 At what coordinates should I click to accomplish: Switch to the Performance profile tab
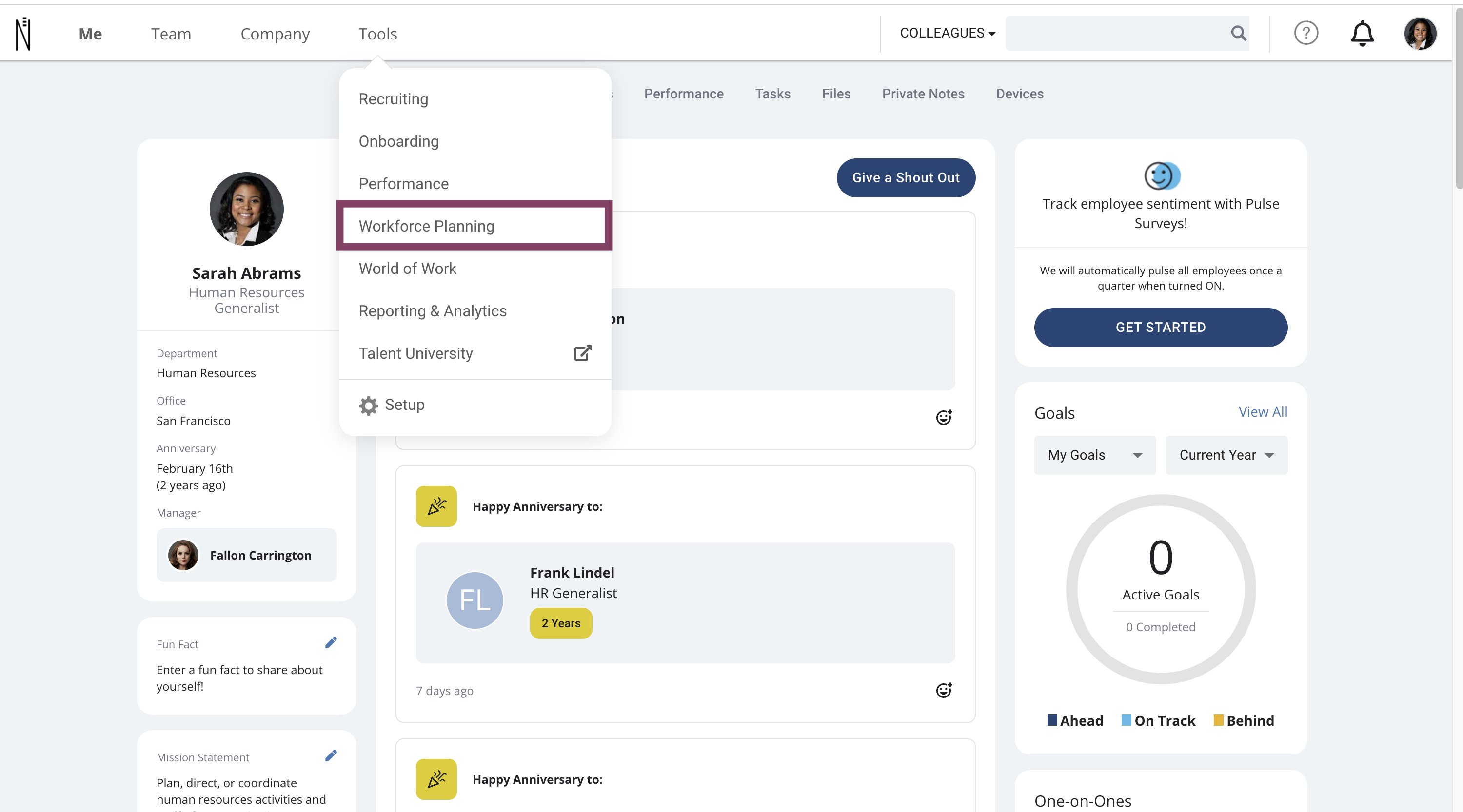[684, 94]
